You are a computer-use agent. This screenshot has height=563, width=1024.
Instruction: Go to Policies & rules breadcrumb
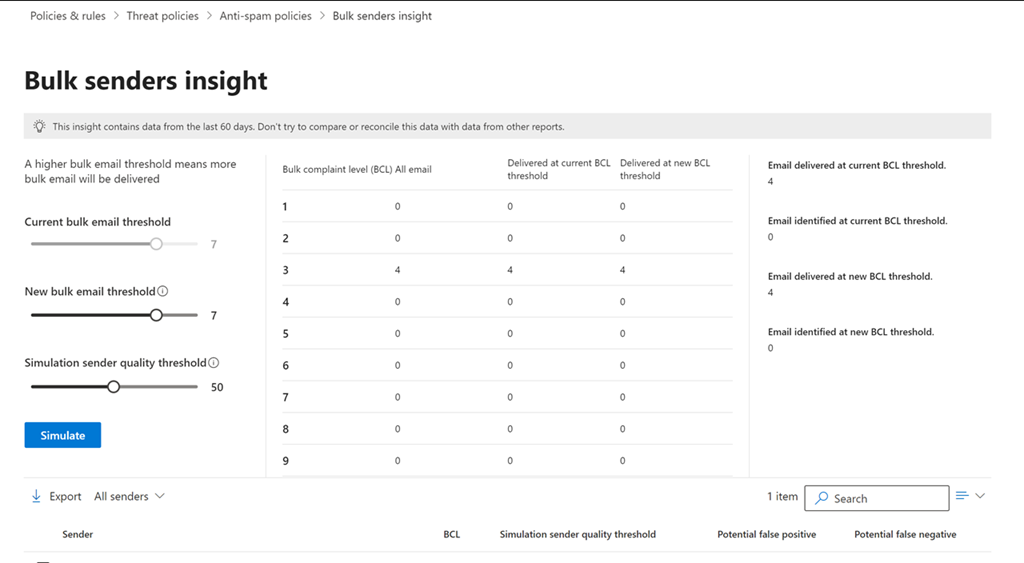[x=68, y=16]
